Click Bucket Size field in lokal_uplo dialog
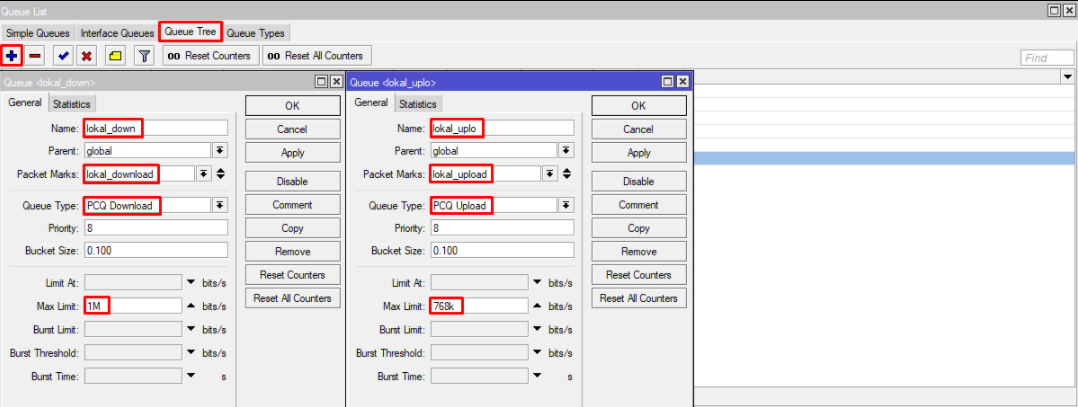Screen dimensions: 1078x407 tap(502, 251)
